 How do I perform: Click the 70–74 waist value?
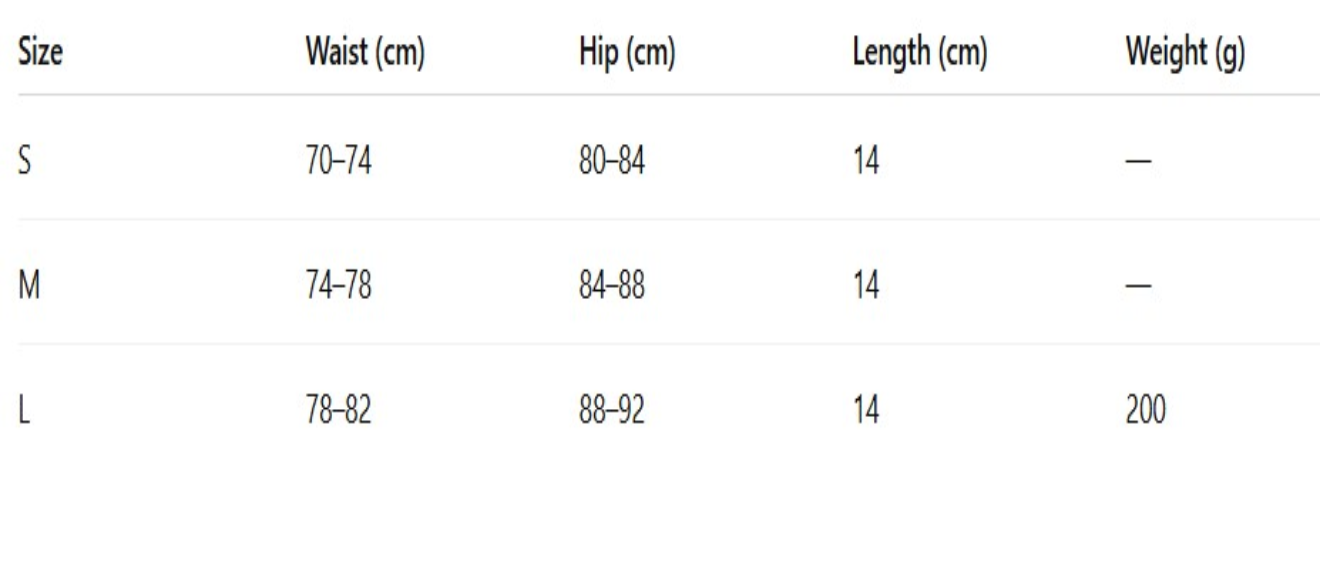338,162
